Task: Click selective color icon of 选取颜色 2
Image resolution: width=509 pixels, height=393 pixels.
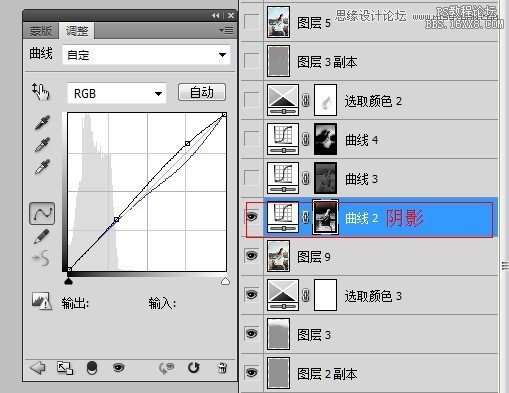Action: click(x=283, y=100)
